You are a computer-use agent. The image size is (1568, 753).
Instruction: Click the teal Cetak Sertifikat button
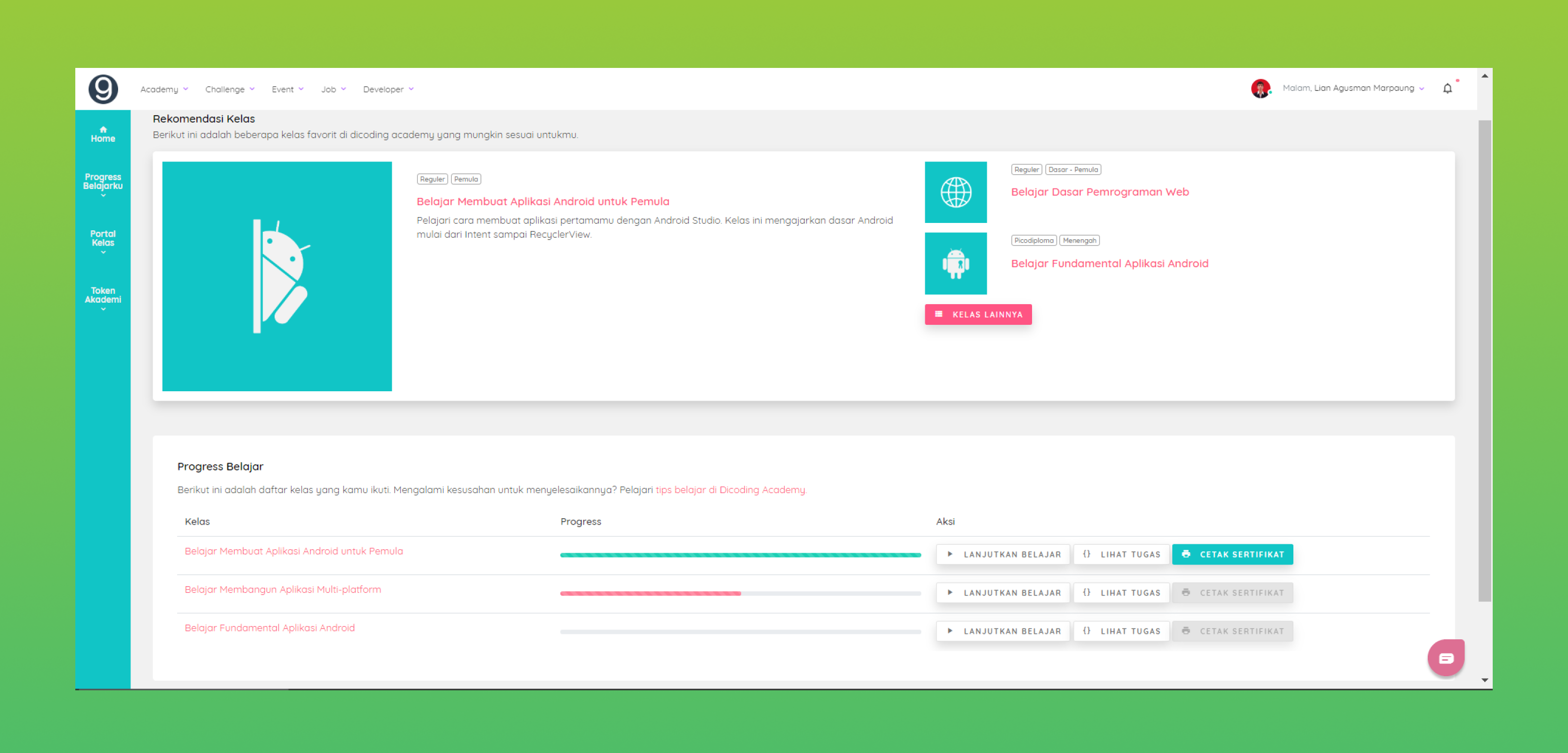[x=1232, y=555]
